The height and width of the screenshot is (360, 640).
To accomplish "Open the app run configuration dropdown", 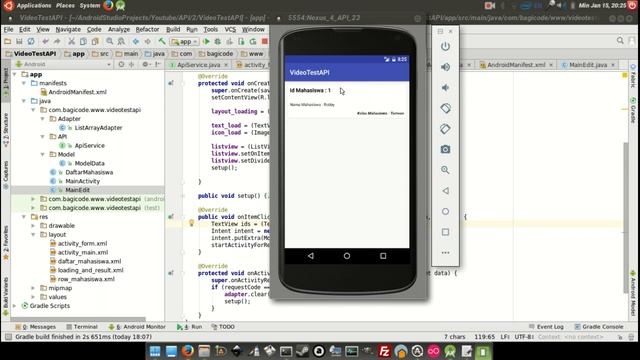I will 184,42.
